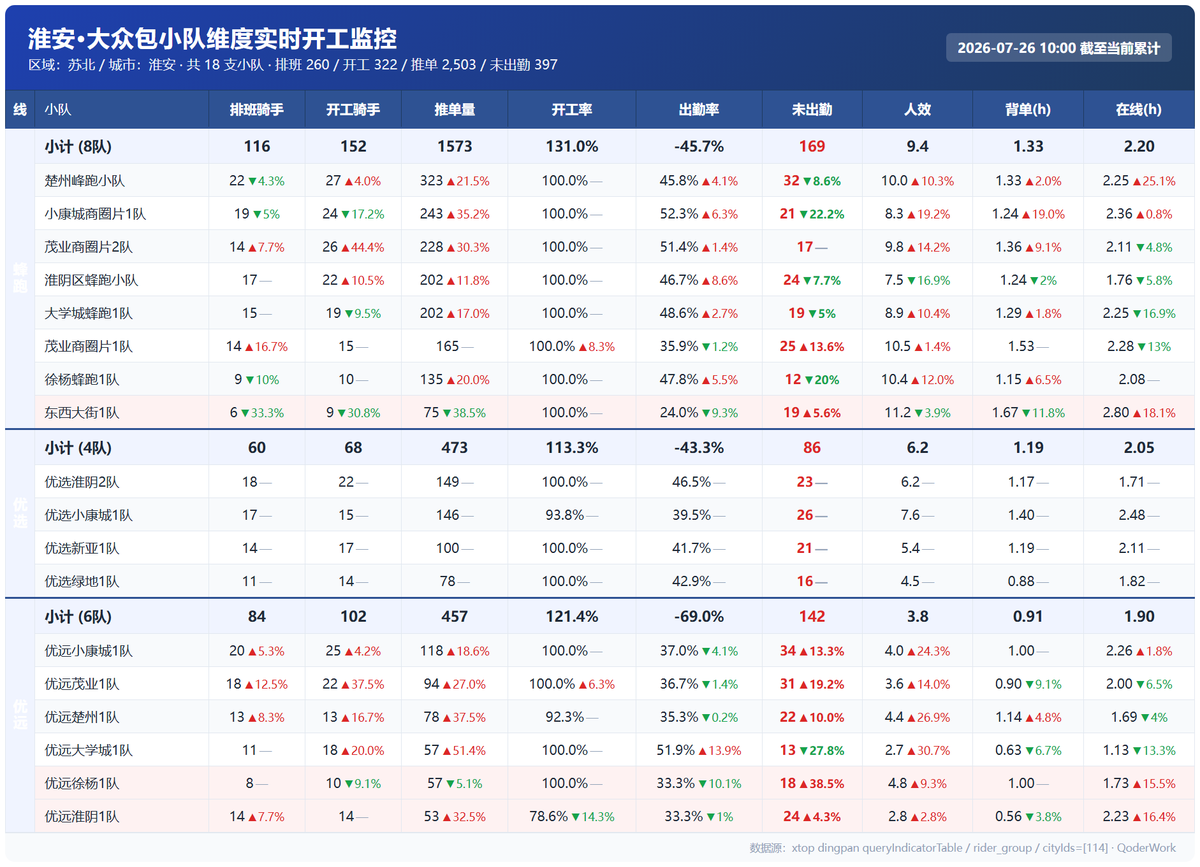
Task: Select team name 优选淮阴2队
Action: click(x=82, y=482)
